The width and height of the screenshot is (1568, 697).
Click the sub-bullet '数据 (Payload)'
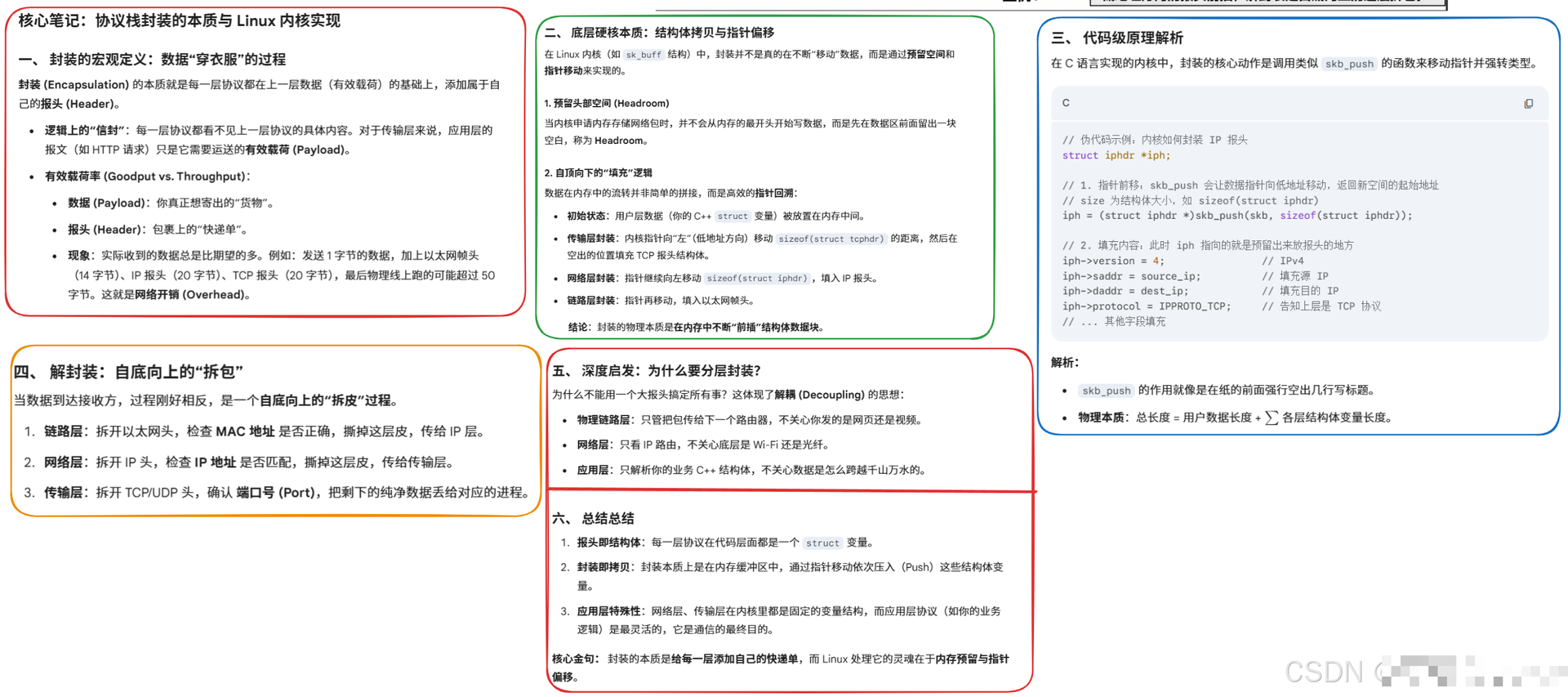point(107,203)
